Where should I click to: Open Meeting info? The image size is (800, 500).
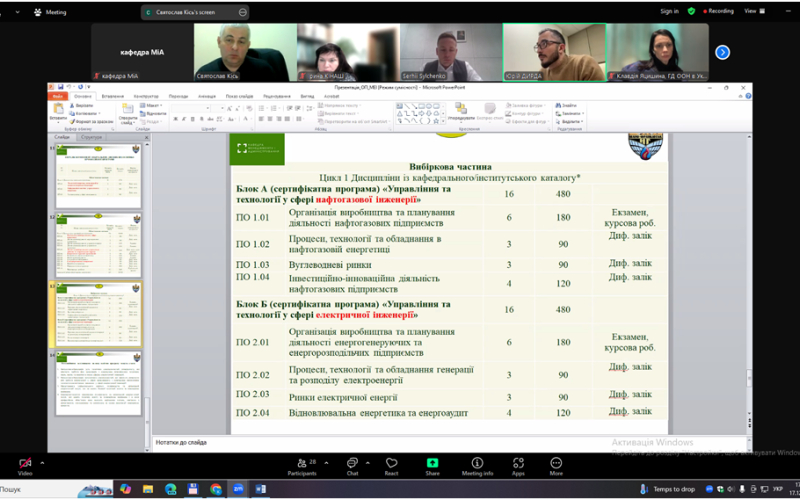tap(477, 466)
